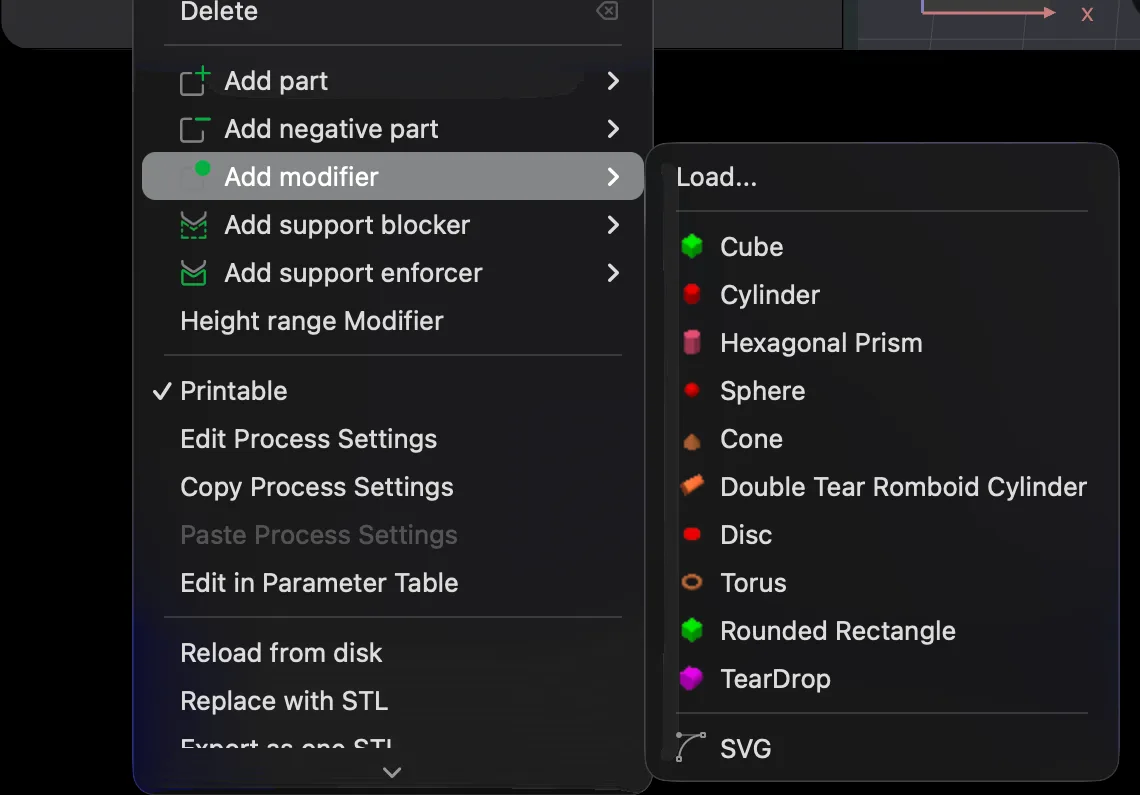Choose the SVG modifier label
This screenshot has width=1140, height=795.
tap(745, 748)
